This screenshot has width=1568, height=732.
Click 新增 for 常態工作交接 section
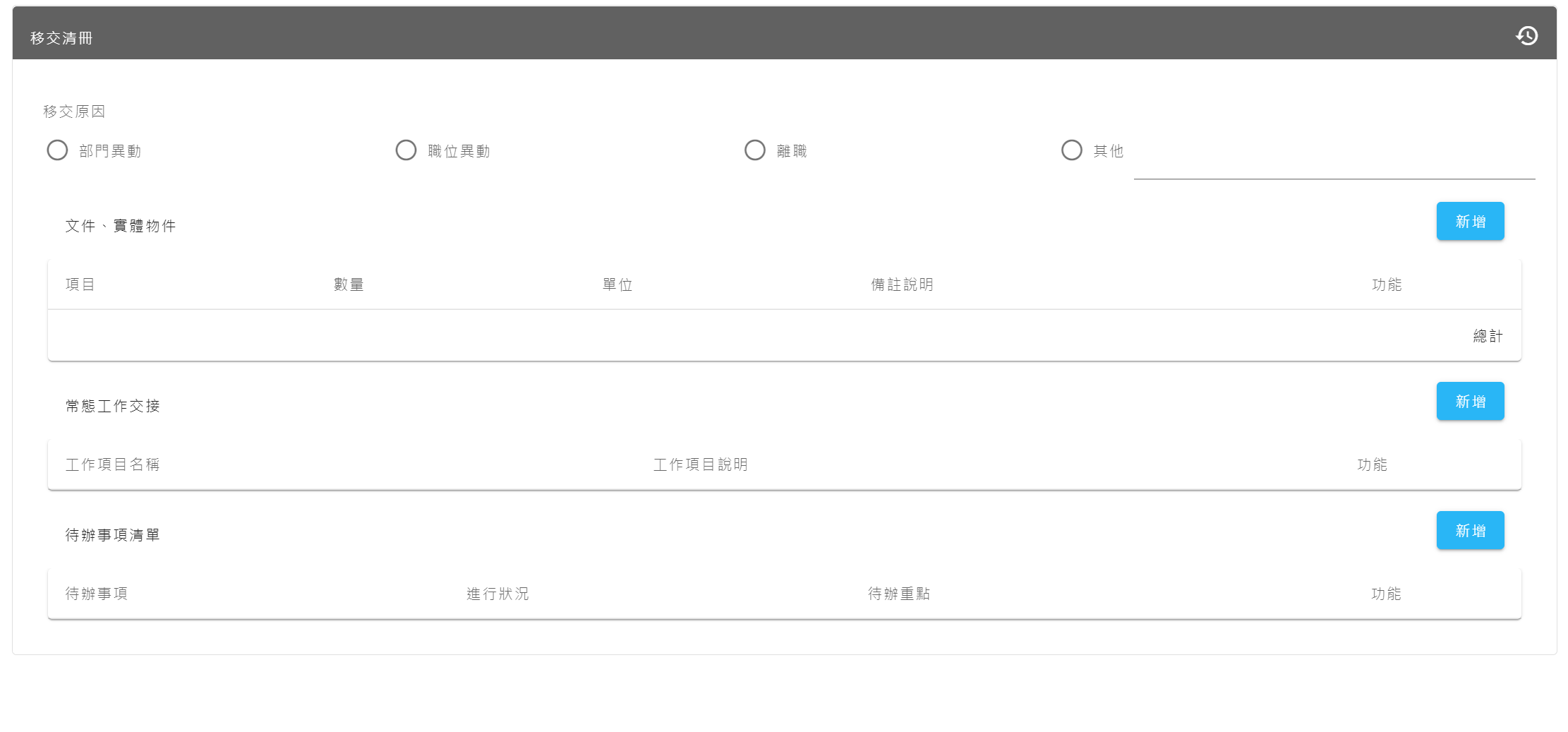click(1470, 402)
